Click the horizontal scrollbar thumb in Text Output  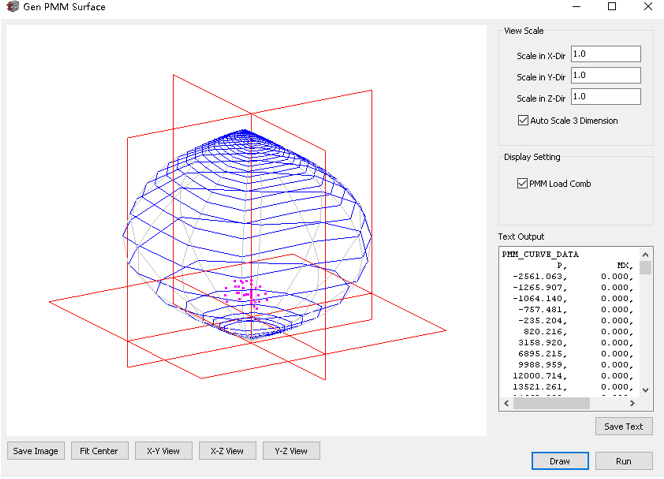(x=551, y=403)
